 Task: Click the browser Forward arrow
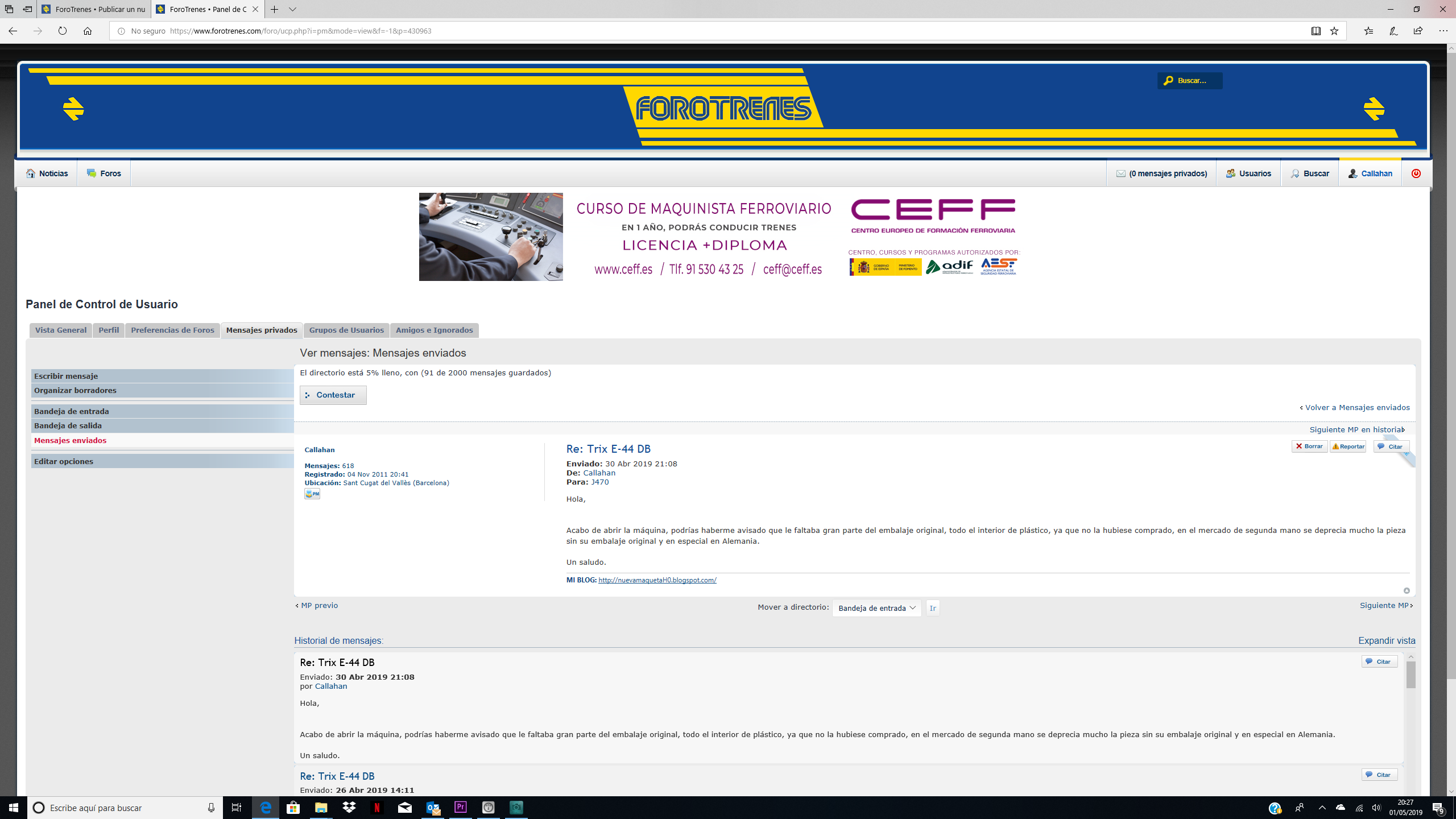click(38, 31)
